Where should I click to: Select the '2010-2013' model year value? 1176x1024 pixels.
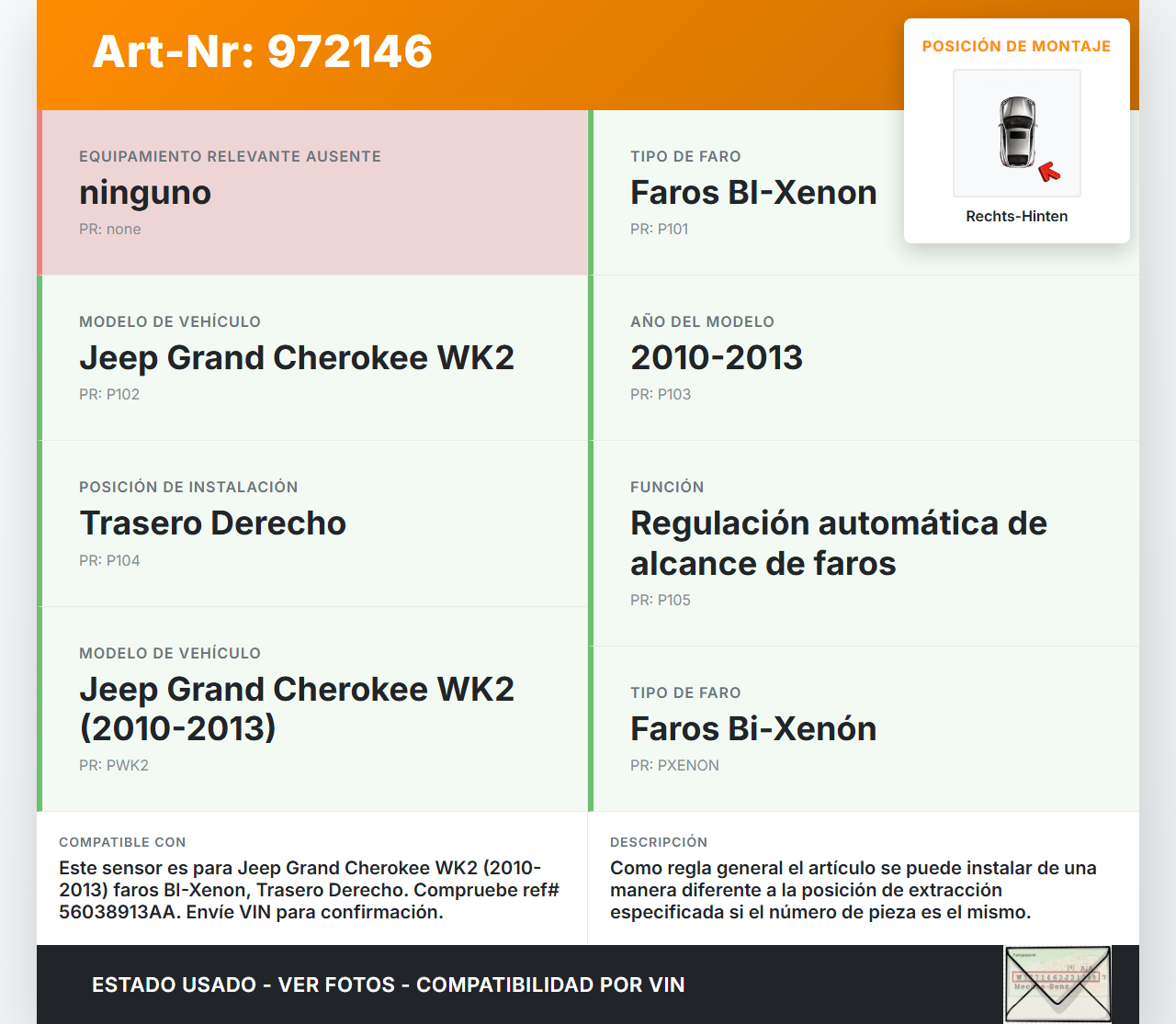(x=717, y=357)
